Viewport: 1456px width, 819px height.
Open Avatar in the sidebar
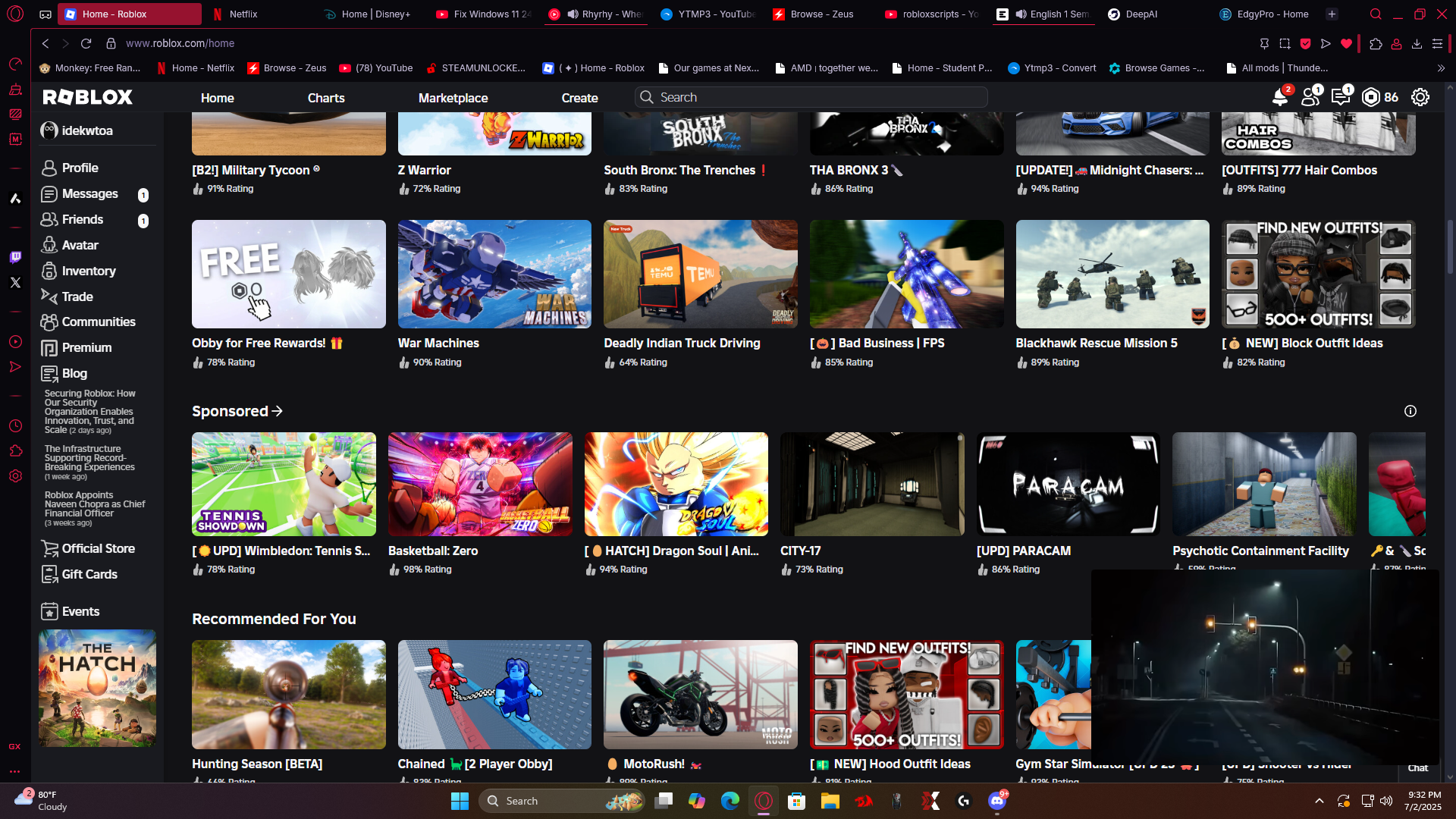tap(80, 245)
